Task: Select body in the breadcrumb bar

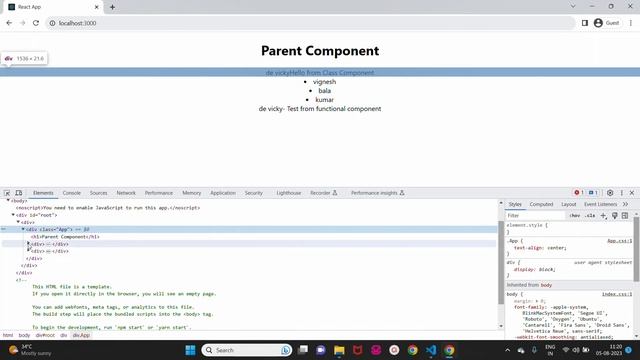Action: 24,336
